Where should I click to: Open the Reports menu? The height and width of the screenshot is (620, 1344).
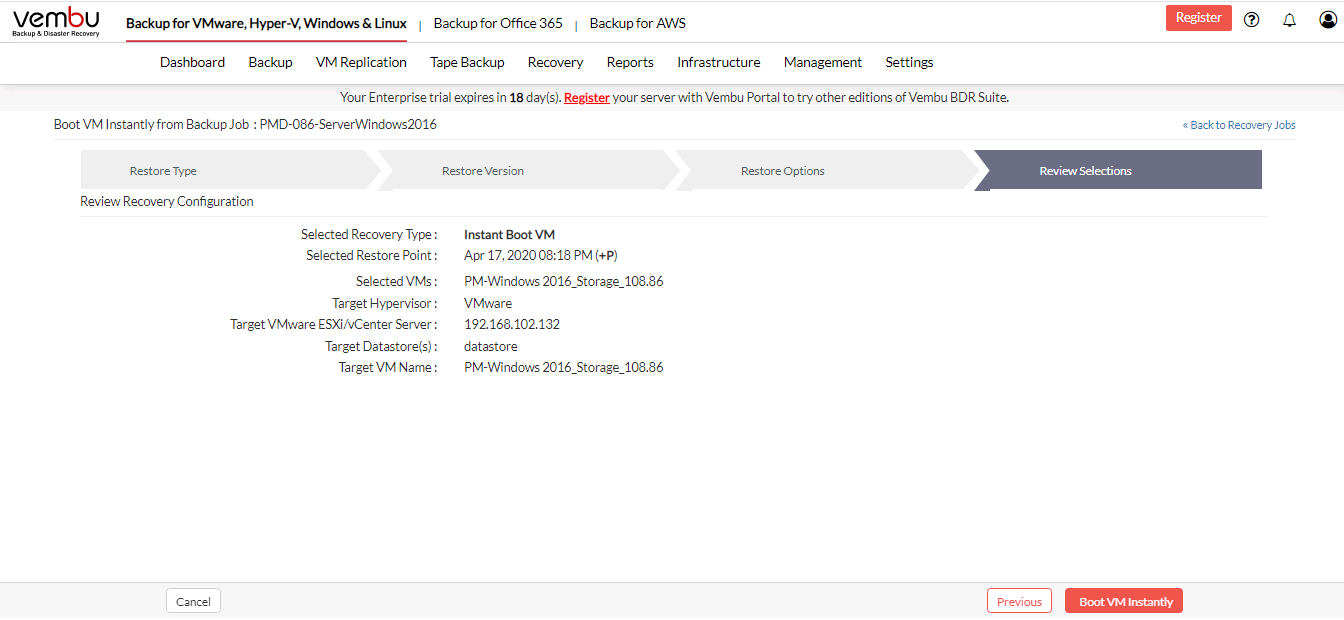[x=630, y=62]
